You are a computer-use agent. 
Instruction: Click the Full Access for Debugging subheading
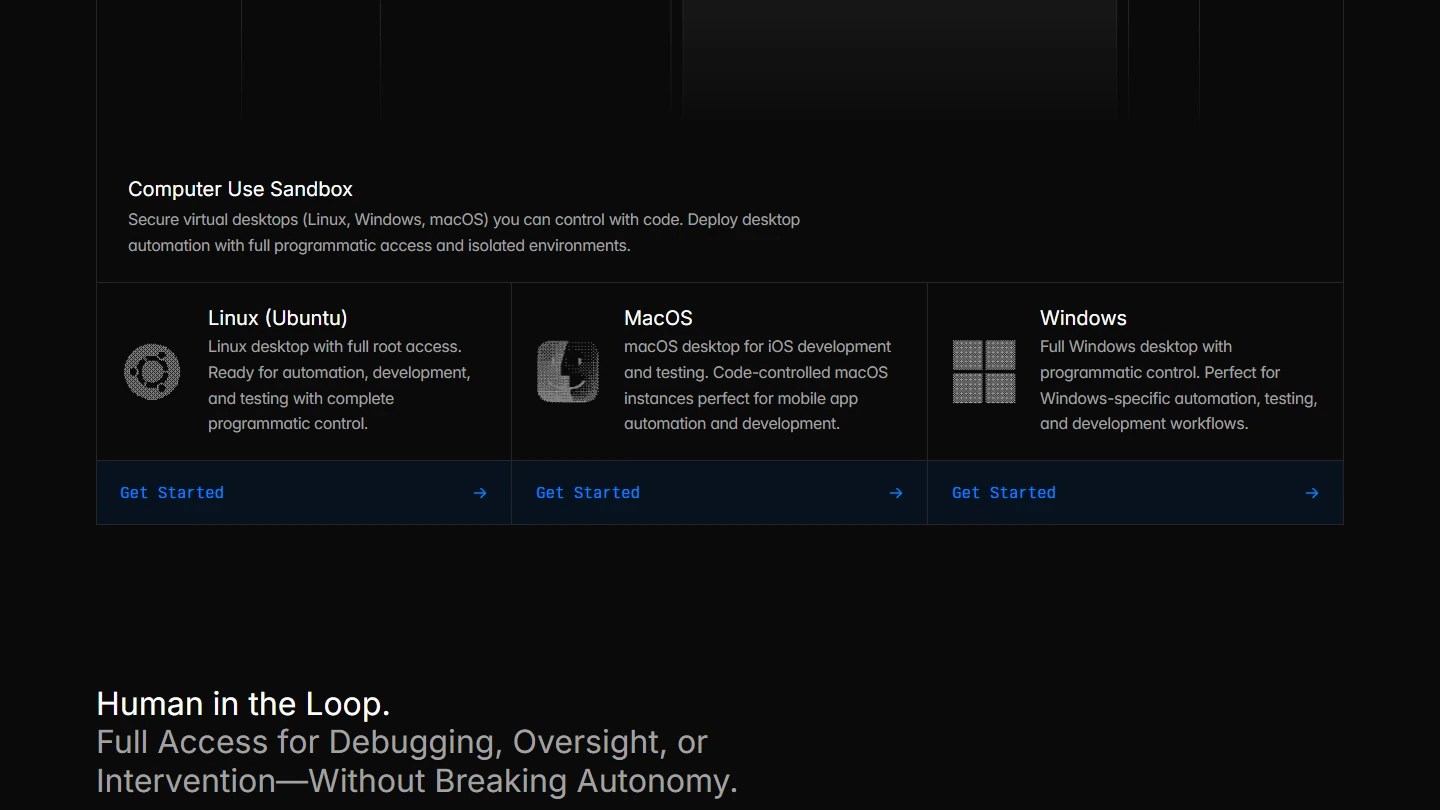416,761
